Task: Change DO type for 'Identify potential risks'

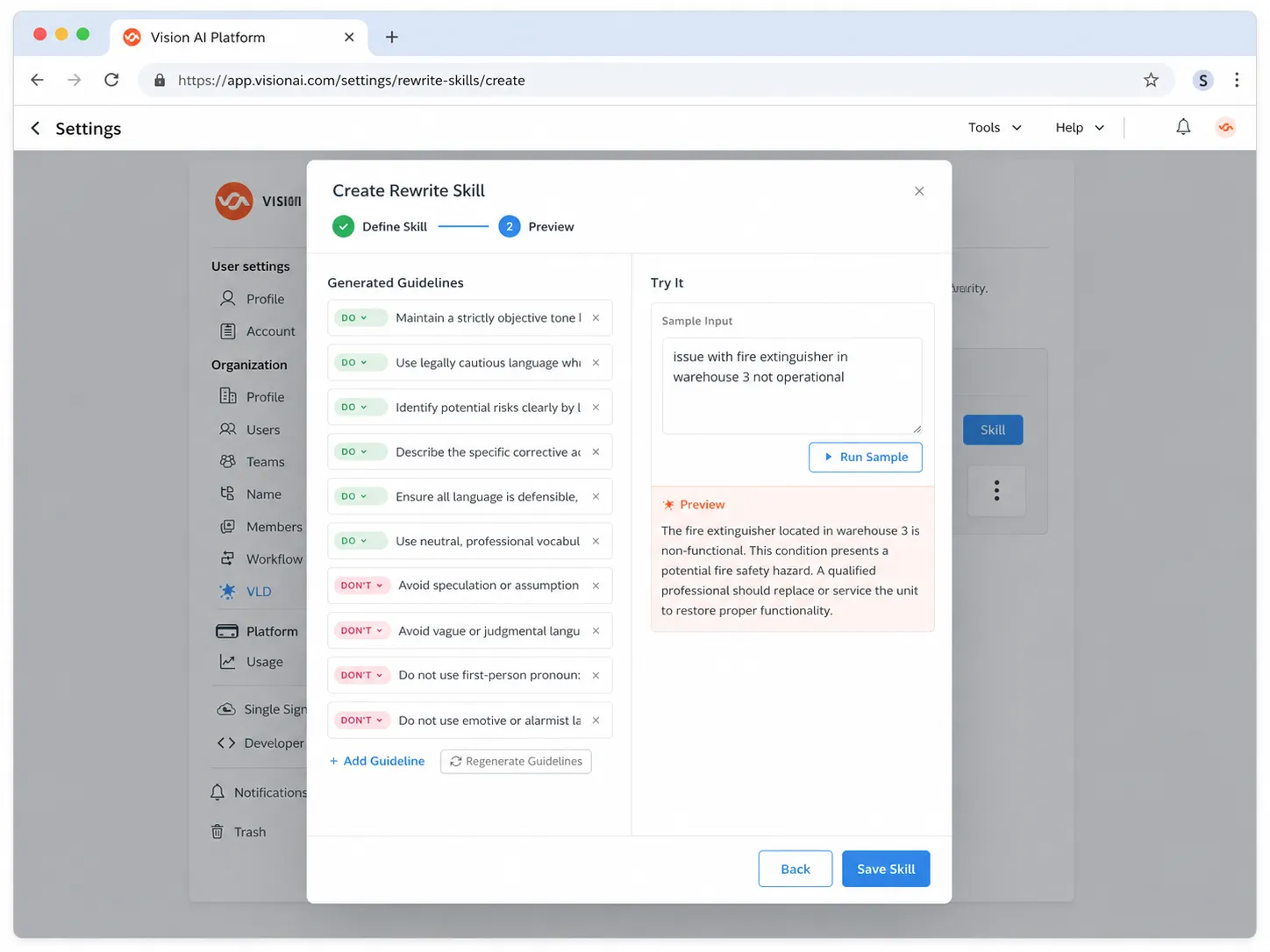Action: point(360,408)
